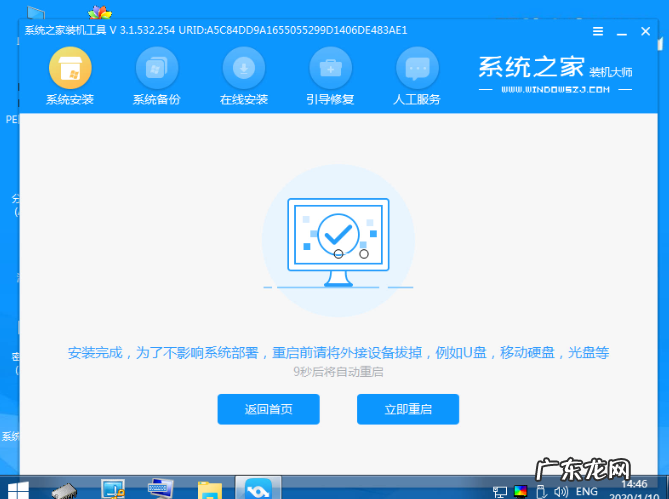Click the 安装完成 completion message text

tap(338, 353)
